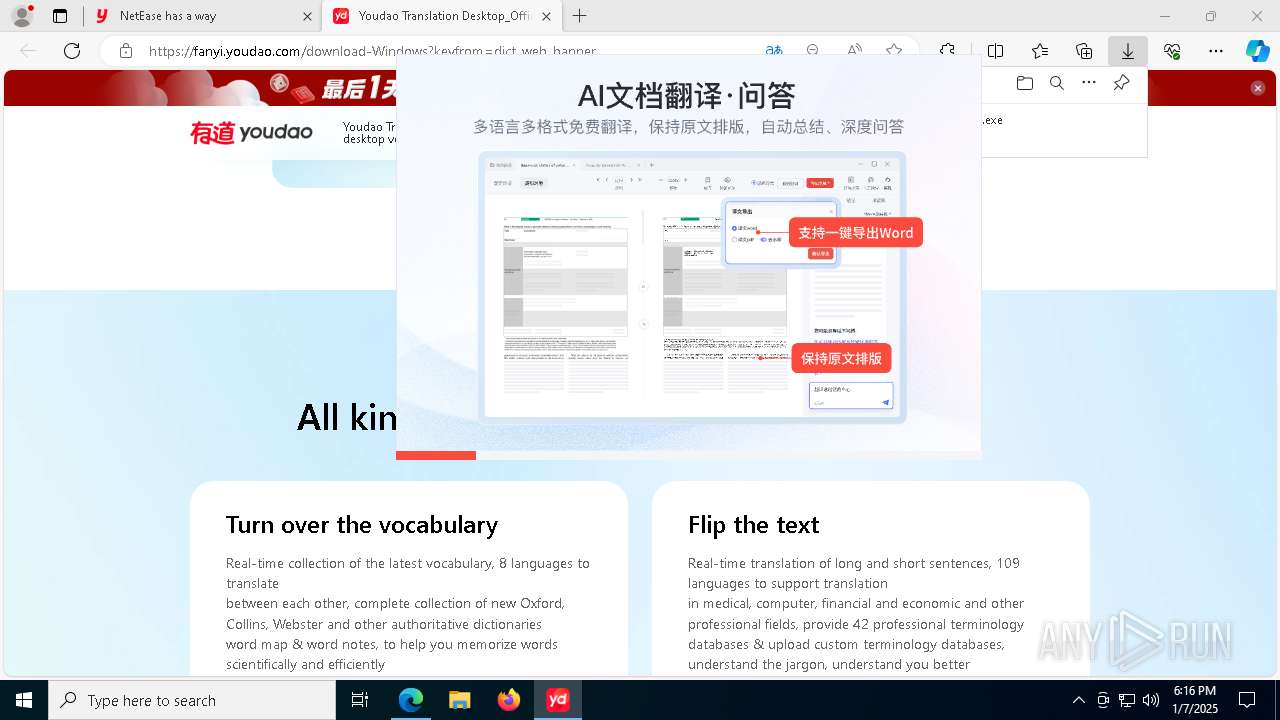Viewport: 1280px width, 720px height.
Task: Open Microsoft Edge from the taskbar
Action: [411, 700]
